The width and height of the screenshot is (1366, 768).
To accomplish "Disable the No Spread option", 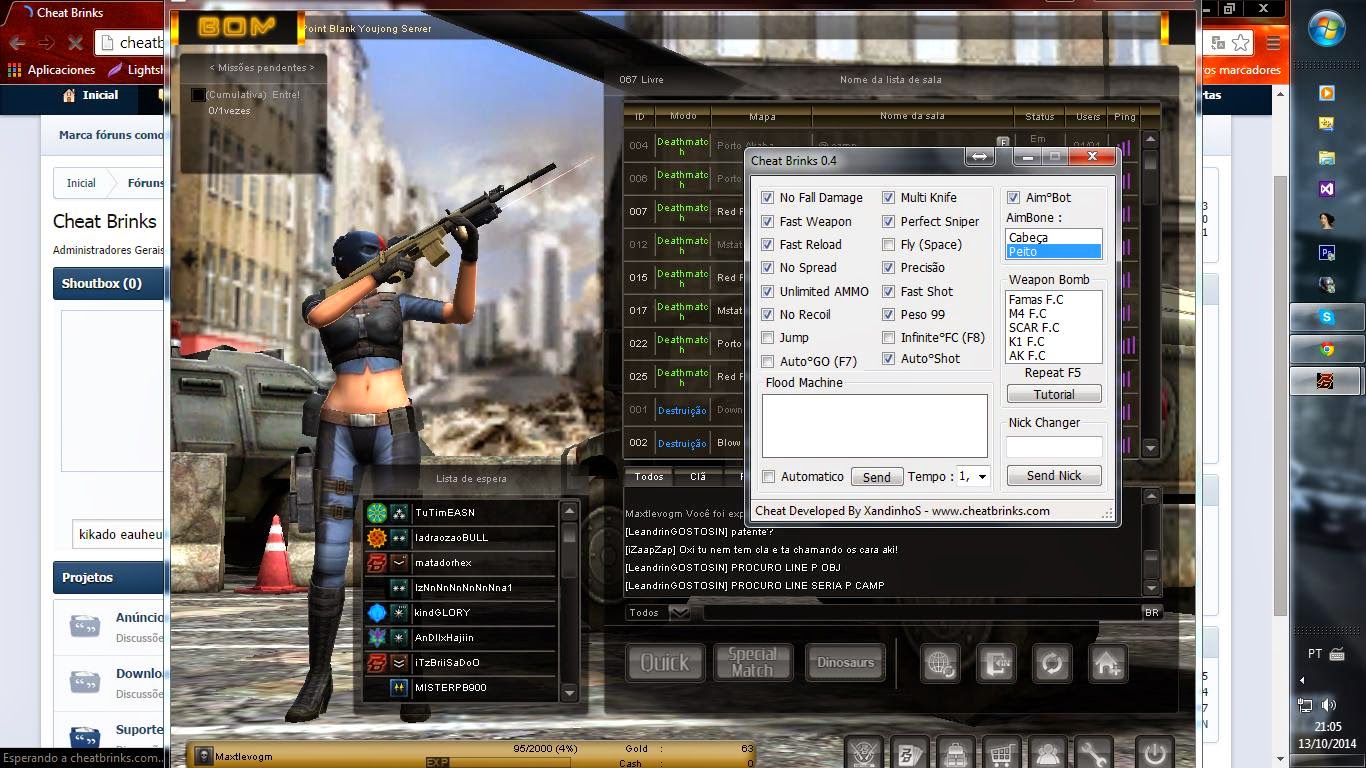I will click(768, 267).
